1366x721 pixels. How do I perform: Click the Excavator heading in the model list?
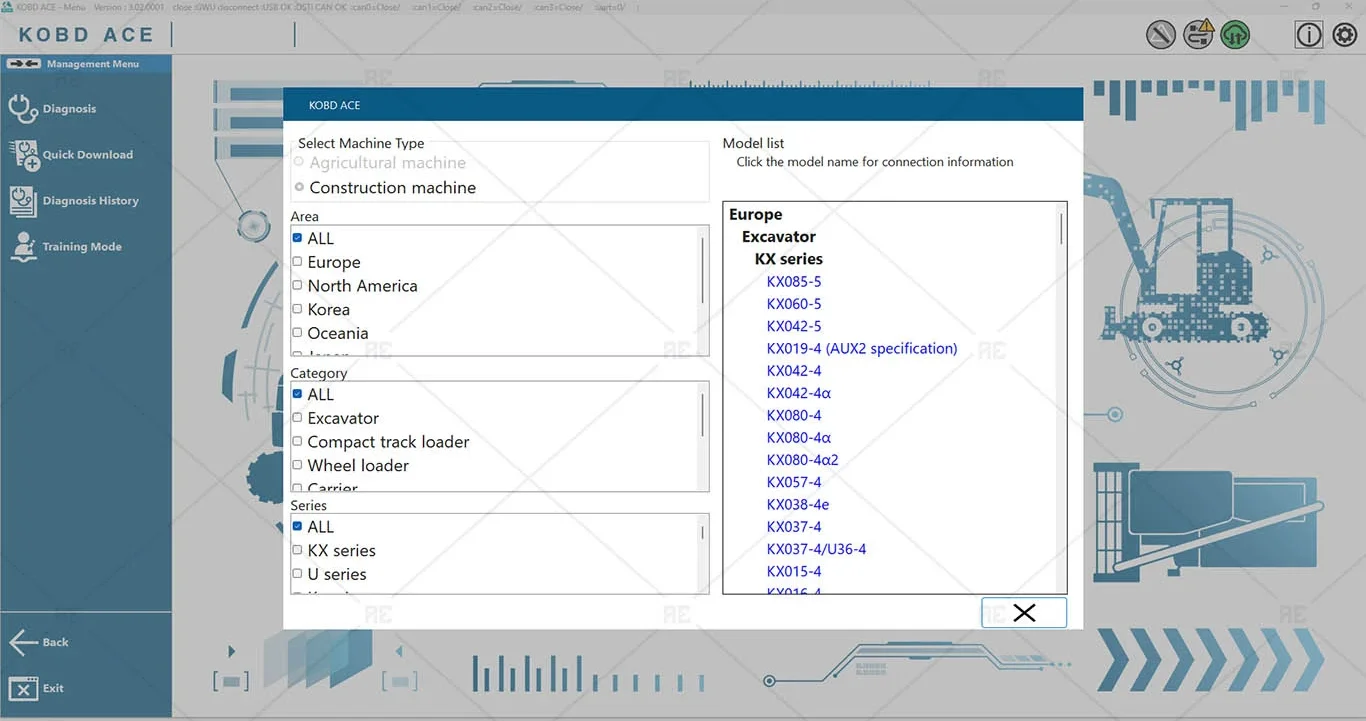click(x=779, y=237)
